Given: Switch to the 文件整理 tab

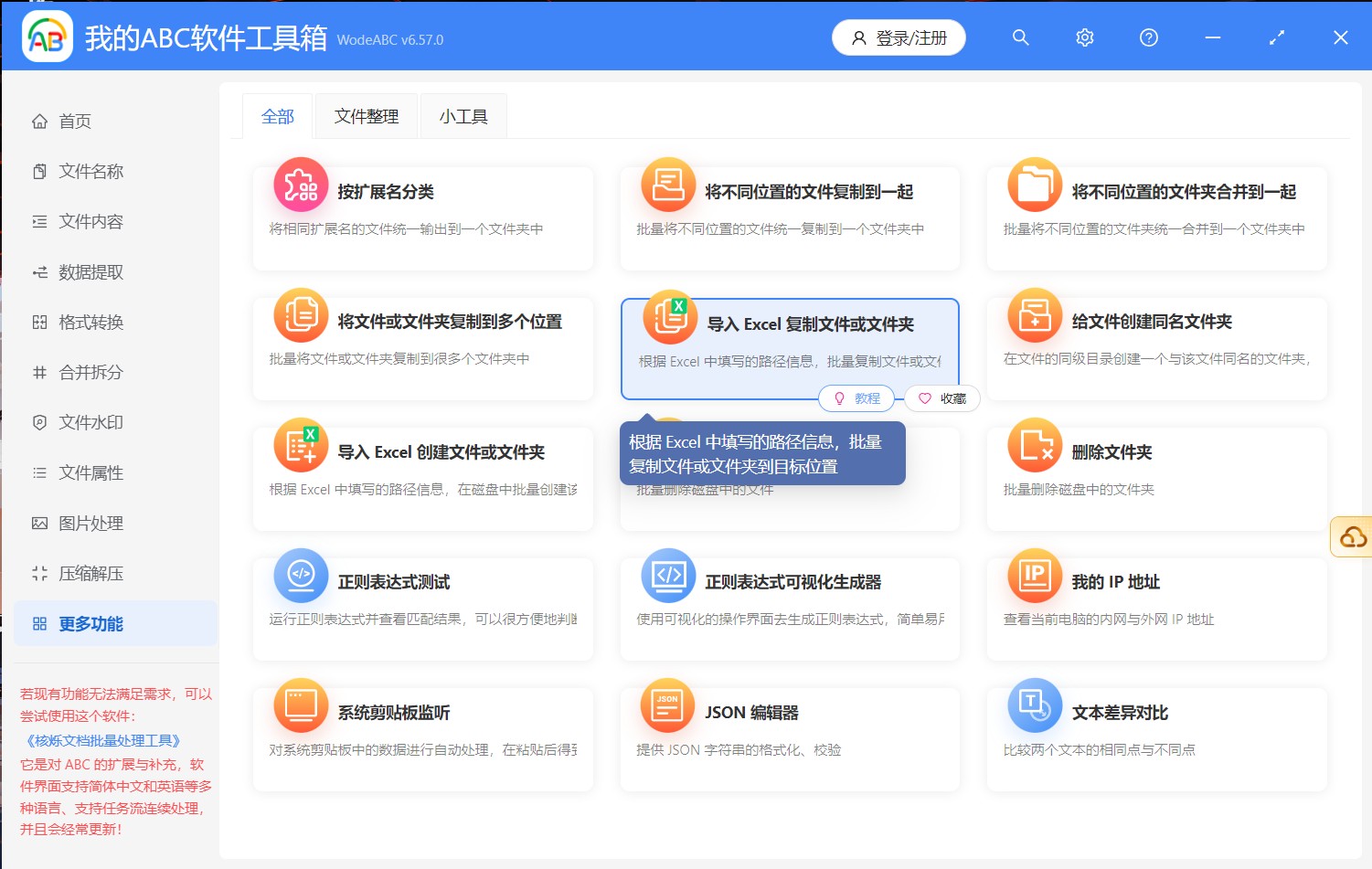Looking at the screenshot, I should click(x=367, y=117).
